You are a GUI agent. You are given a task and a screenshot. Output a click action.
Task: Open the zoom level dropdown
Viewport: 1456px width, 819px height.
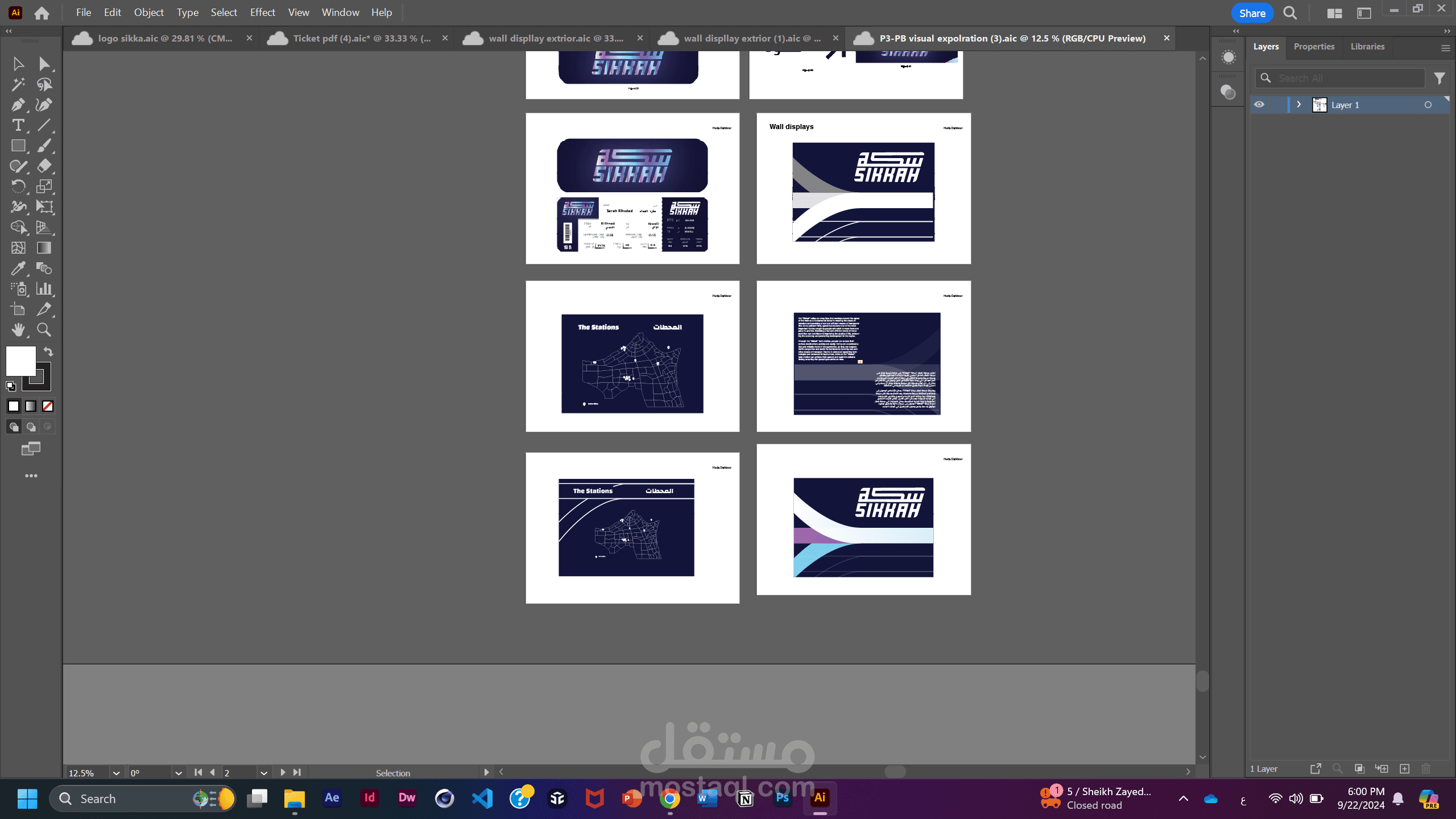[x=116, y=773]
